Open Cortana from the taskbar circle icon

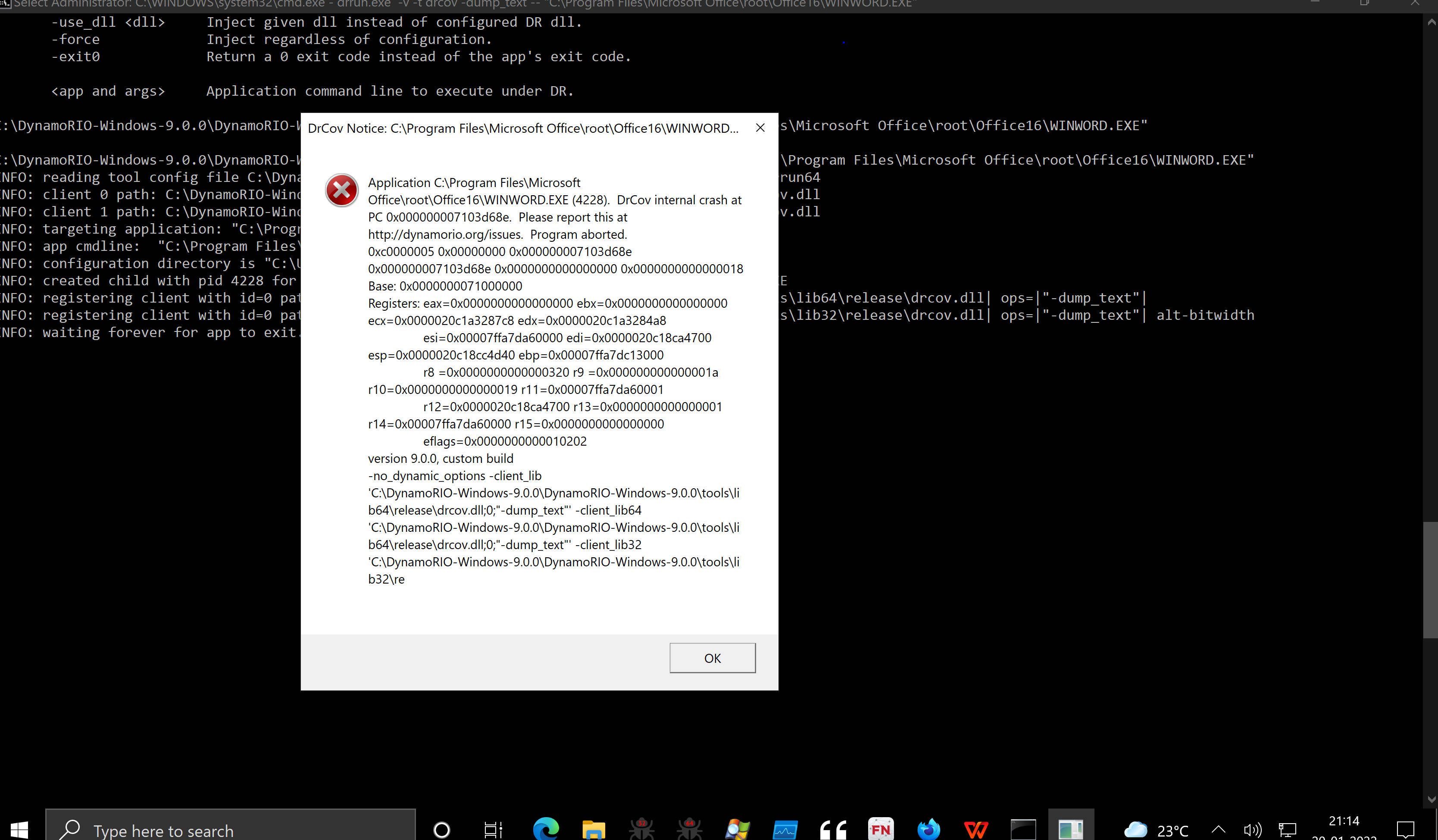[x=442, y=829]
